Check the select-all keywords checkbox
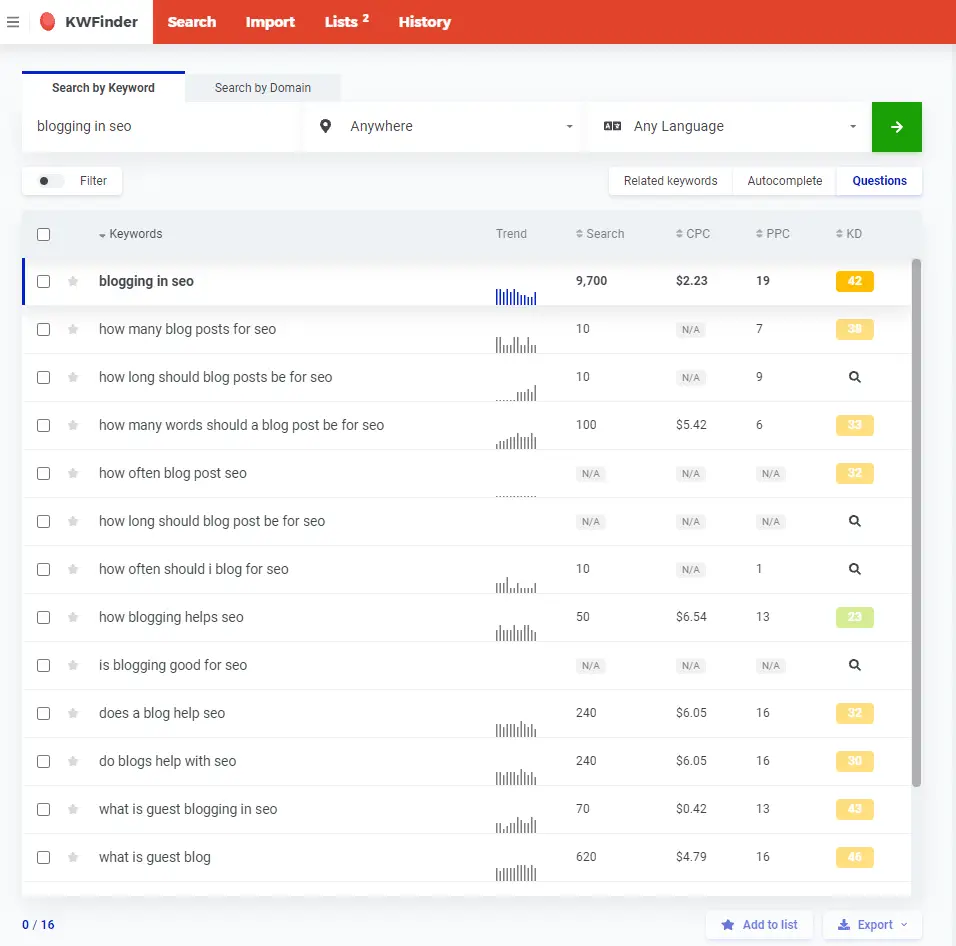 coord(43,234)
